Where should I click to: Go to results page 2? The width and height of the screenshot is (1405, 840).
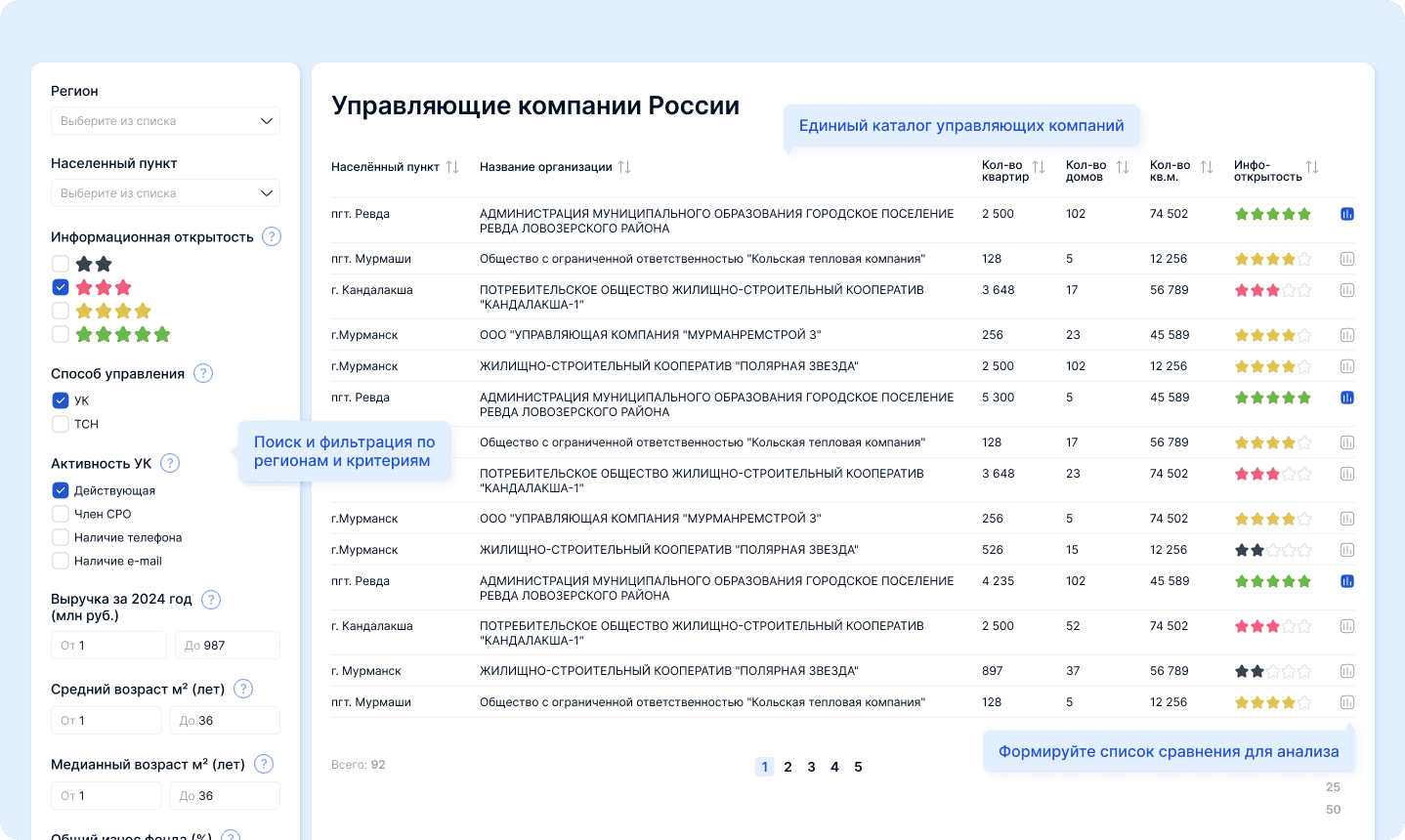788,767
